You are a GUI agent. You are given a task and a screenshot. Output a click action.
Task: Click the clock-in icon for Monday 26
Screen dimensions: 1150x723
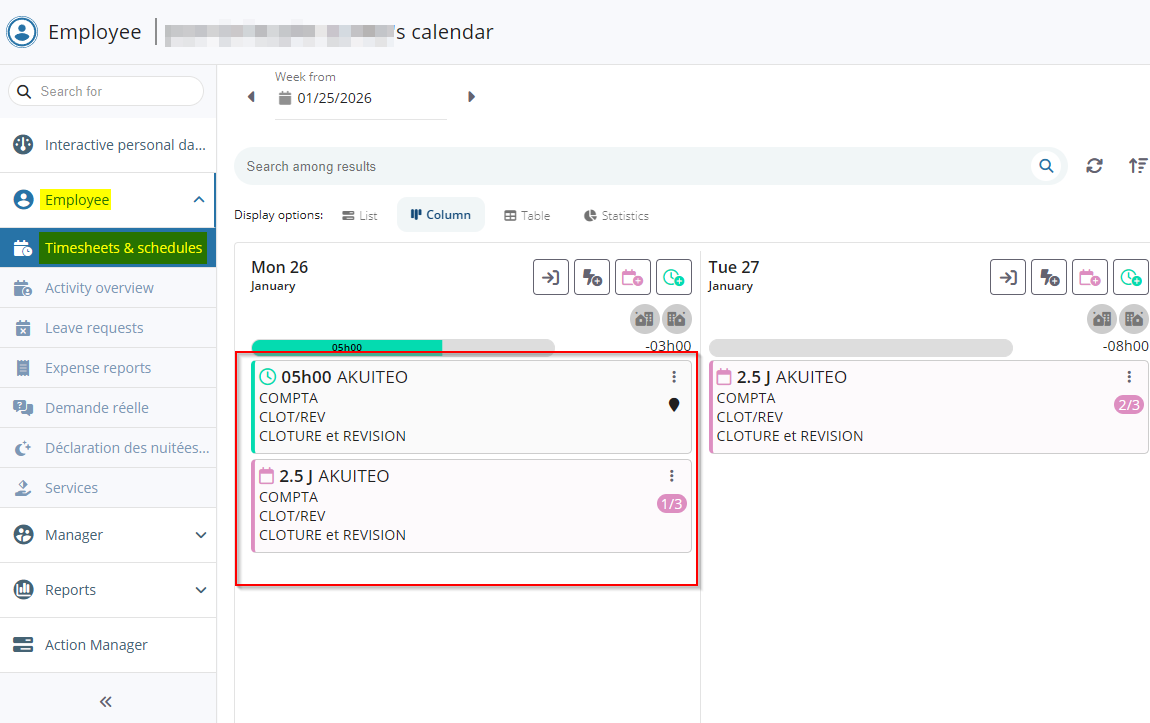(551, 277)
